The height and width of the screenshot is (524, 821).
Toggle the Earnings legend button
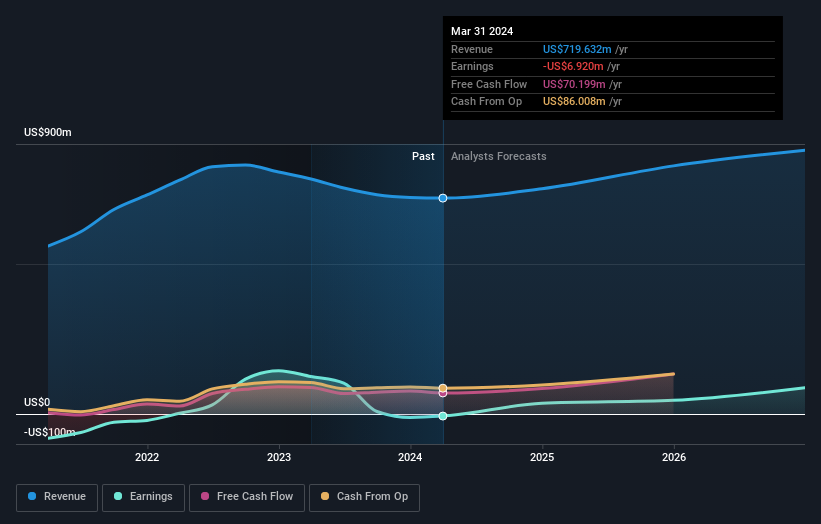[x=143, y=497]
